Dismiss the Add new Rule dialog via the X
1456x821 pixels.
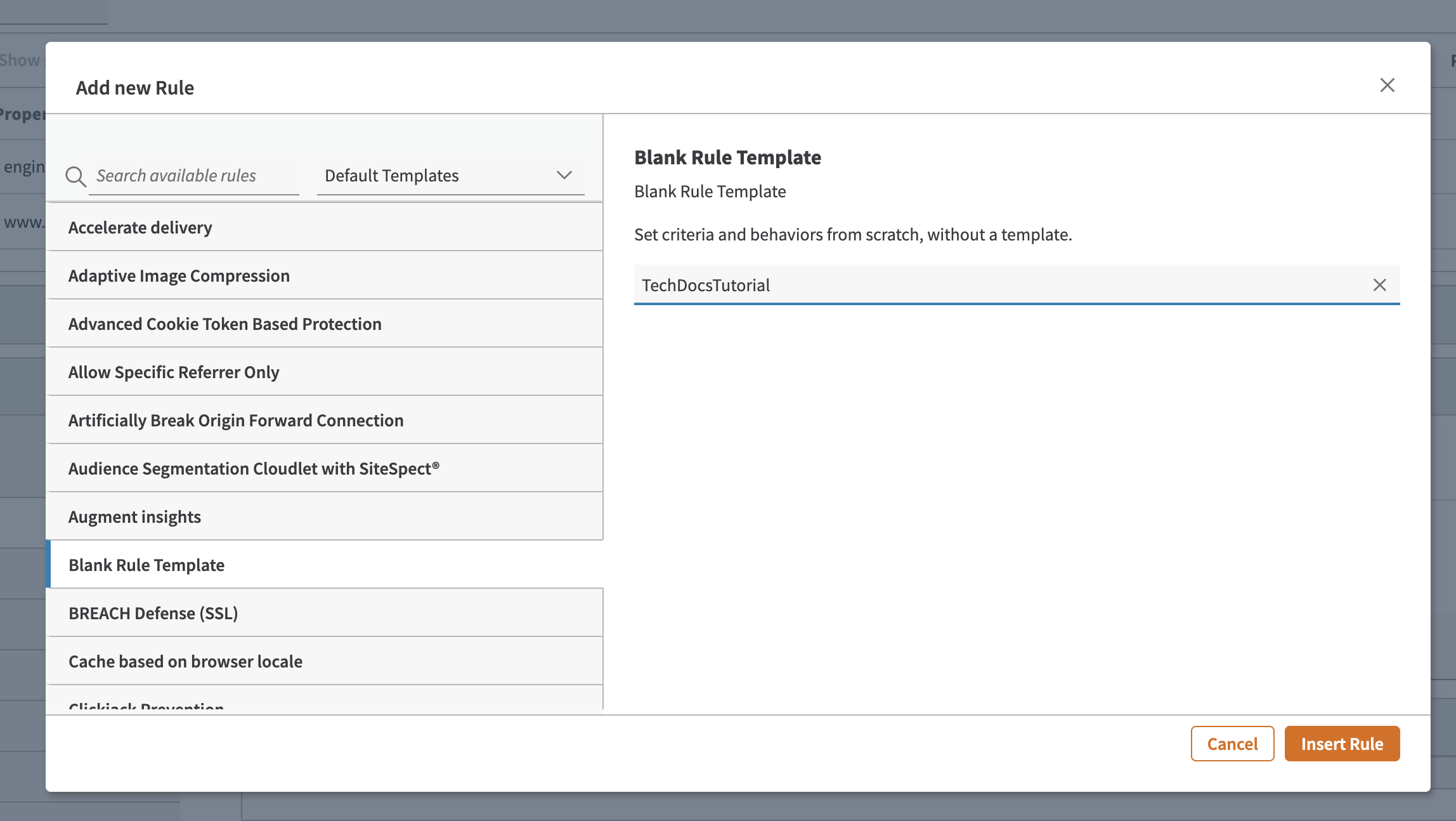point(1388,85)
